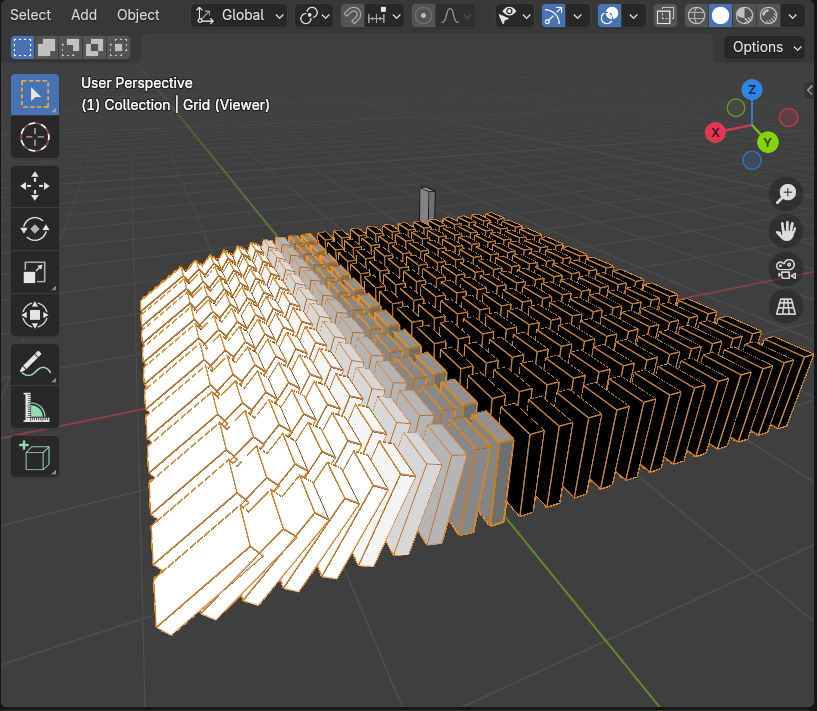Toggle proportional editing button
Image resolution: width=817 pixels, height=711 pixels.
point(423,16)
